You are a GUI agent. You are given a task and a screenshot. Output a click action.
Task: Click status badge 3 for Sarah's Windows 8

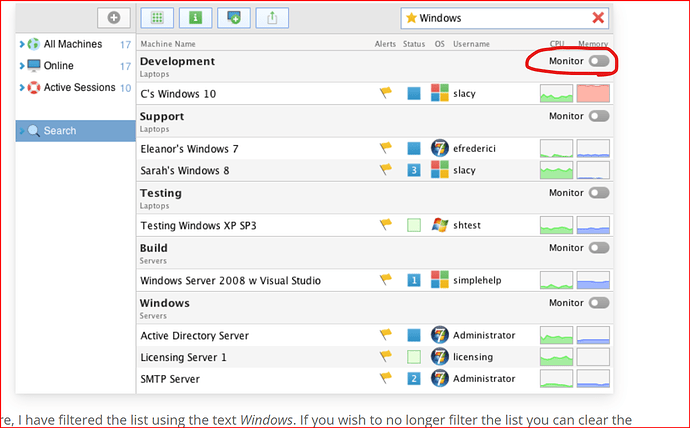click(x=414, y=170)
